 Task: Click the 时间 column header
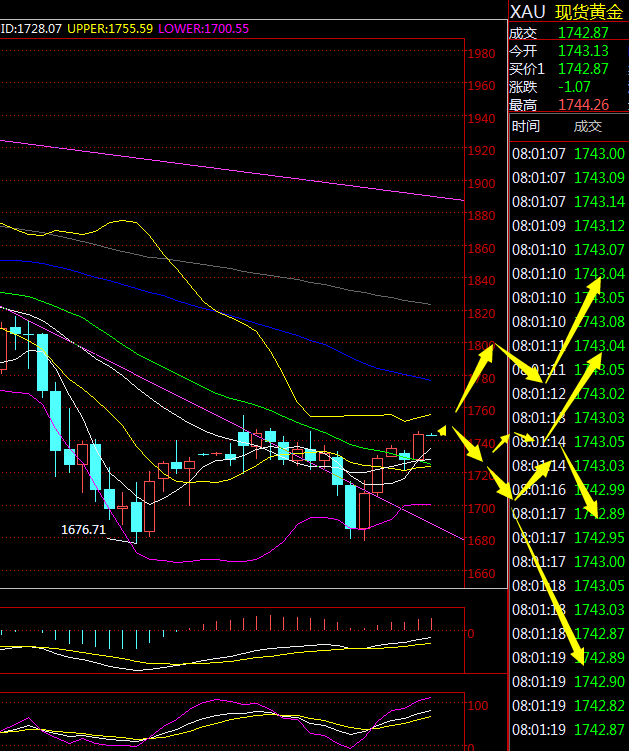coord(526,126)
